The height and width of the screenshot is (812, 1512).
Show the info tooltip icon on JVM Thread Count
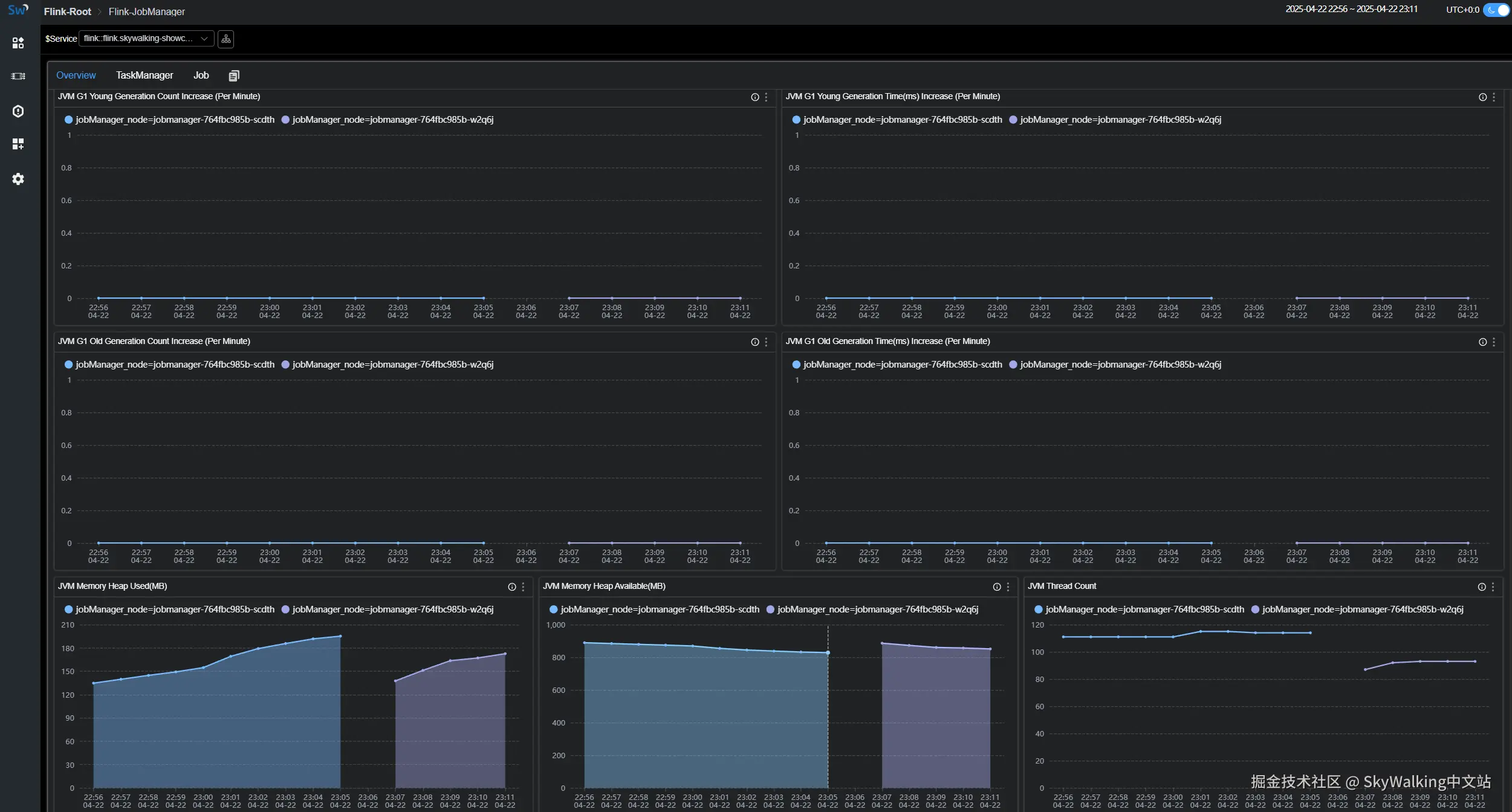coord(1481,586)
